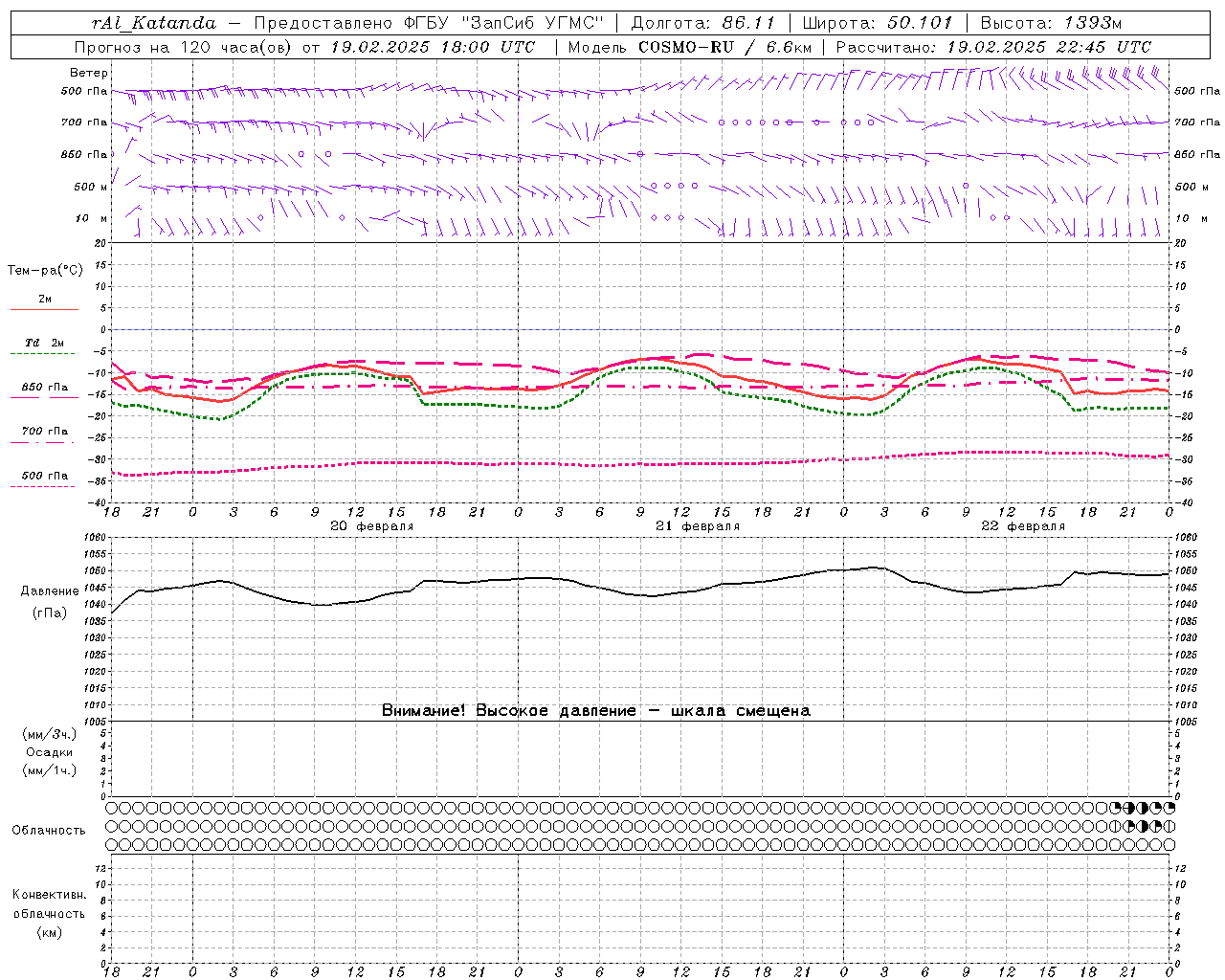Click the warning Внимание! Высокое давление — шкала смещена
The image size is (1225, 980).
(596, 710)
